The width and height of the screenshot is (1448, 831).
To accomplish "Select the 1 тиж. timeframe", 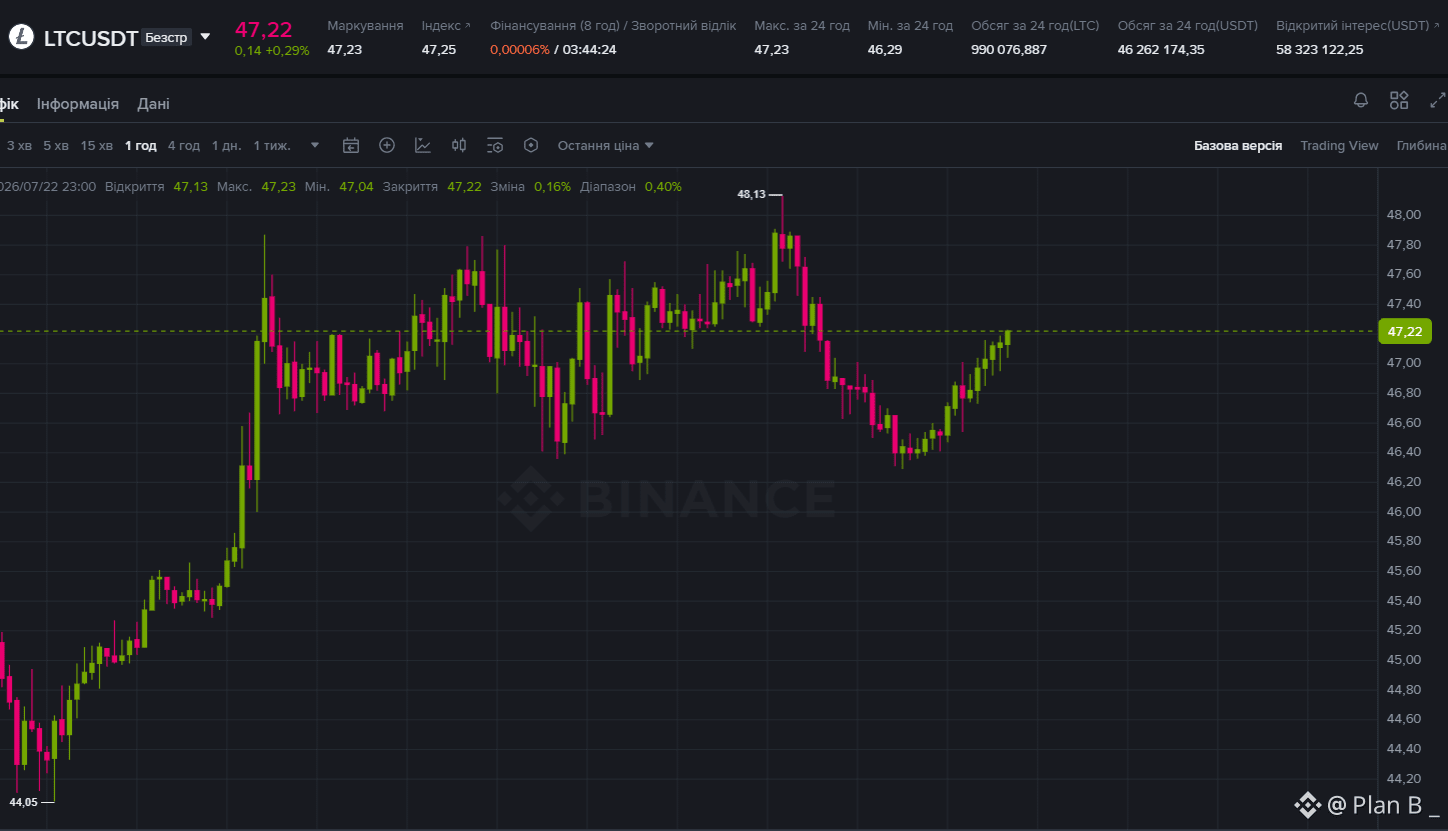I will (272, 145).
